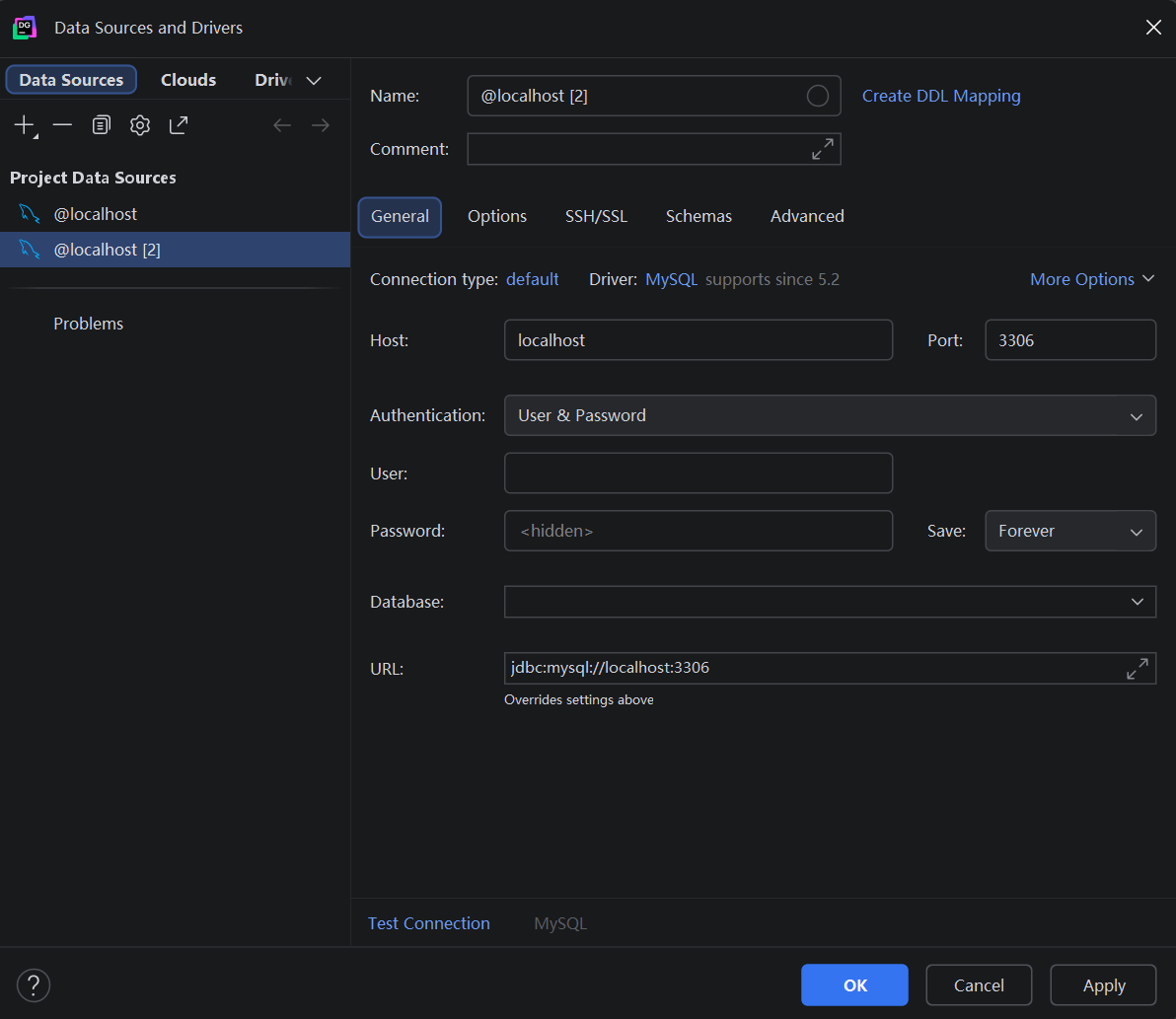This screenshot has height=1019, width=1176.
Task: Navigate forward with the right arrow
Action: [x=321, y=125]
